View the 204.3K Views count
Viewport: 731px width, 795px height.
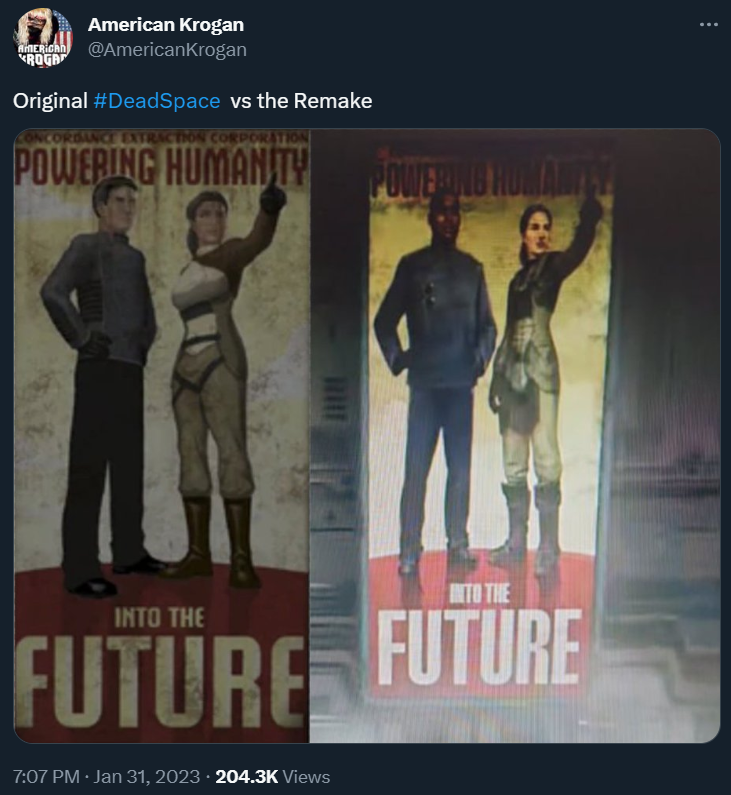point(273,777)
